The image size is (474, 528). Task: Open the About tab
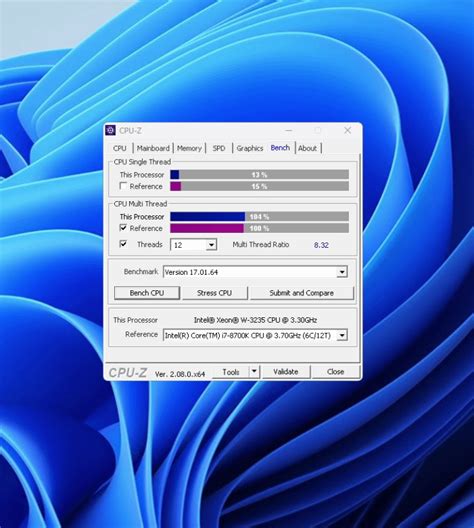coord(307,148)
